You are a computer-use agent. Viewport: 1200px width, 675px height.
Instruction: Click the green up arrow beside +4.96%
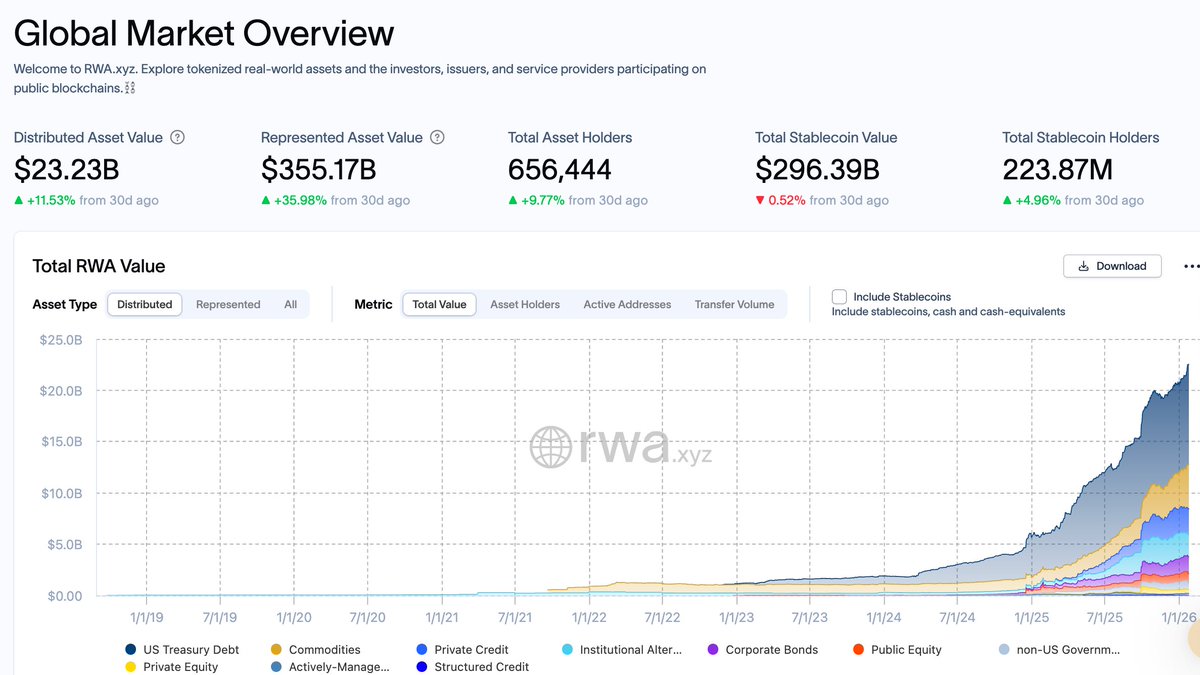(1008, 200)
